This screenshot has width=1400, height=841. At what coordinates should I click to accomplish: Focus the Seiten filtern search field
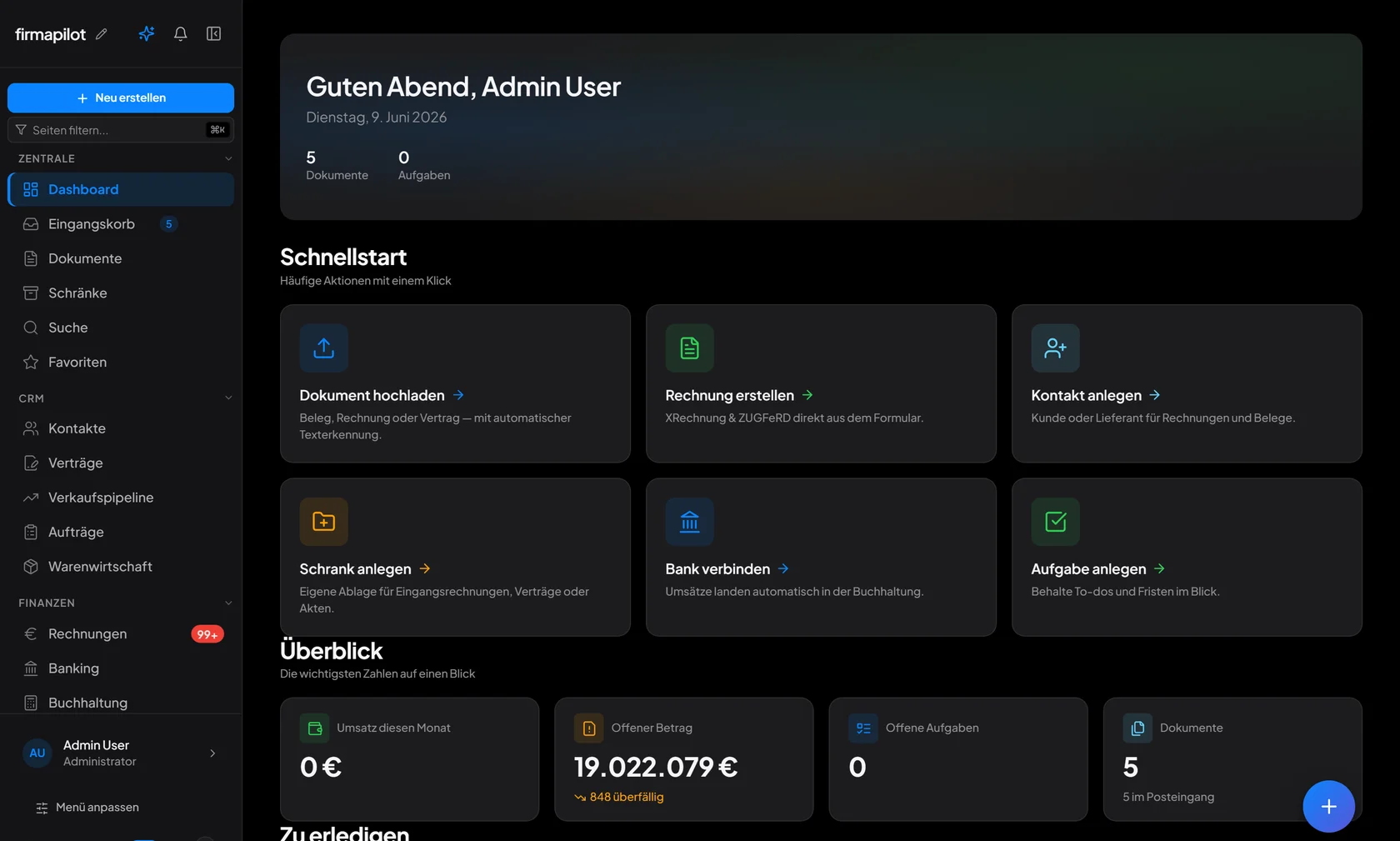point(121,130)
